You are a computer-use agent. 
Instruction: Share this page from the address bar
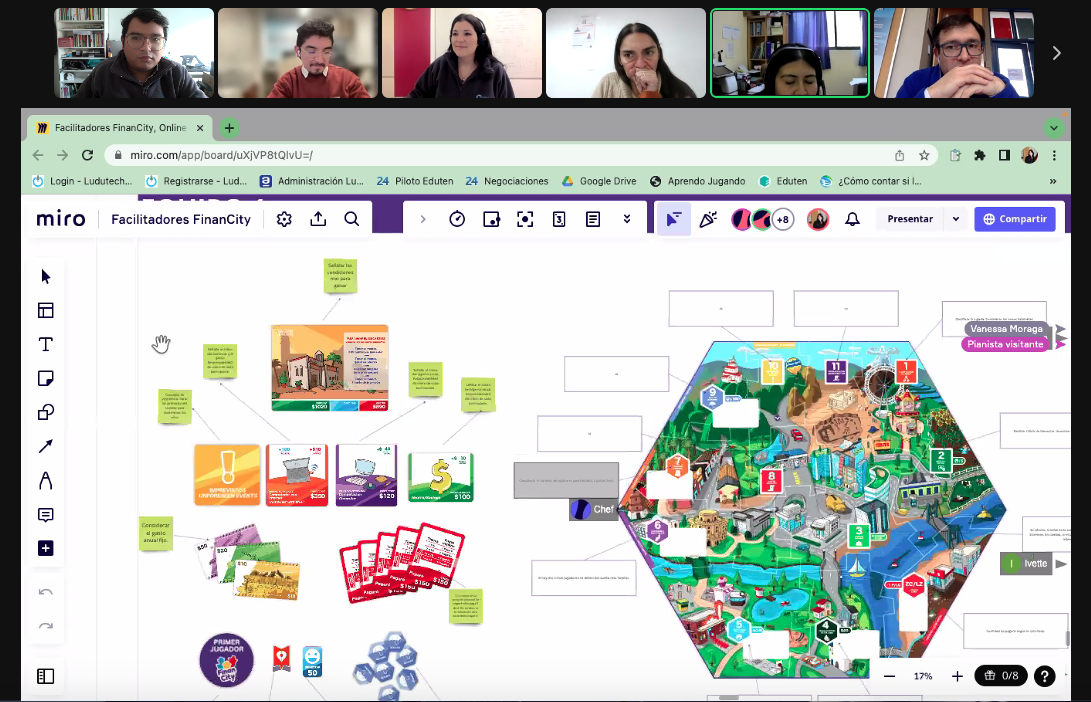[900, 155]
